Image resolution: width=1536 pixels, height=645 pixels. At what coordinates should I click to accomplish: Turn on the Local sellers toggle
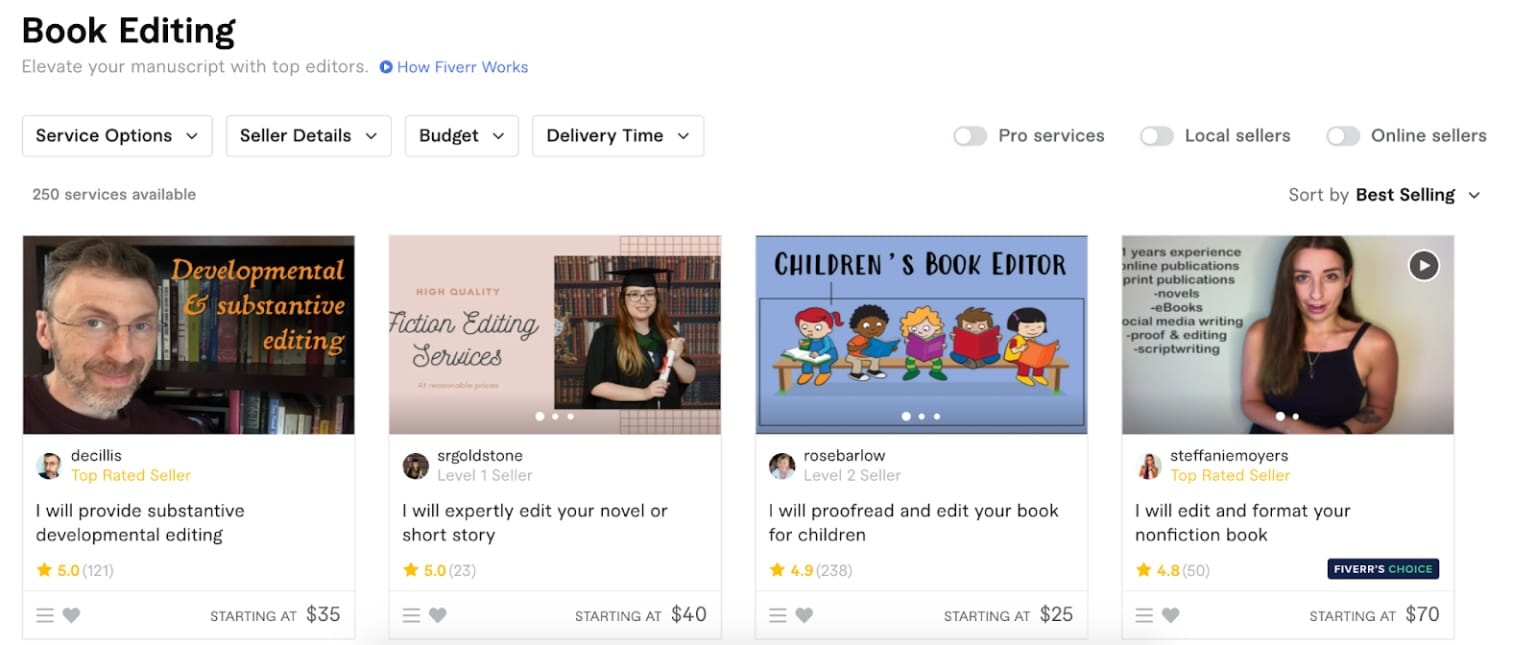click(x=1157, y=135)
